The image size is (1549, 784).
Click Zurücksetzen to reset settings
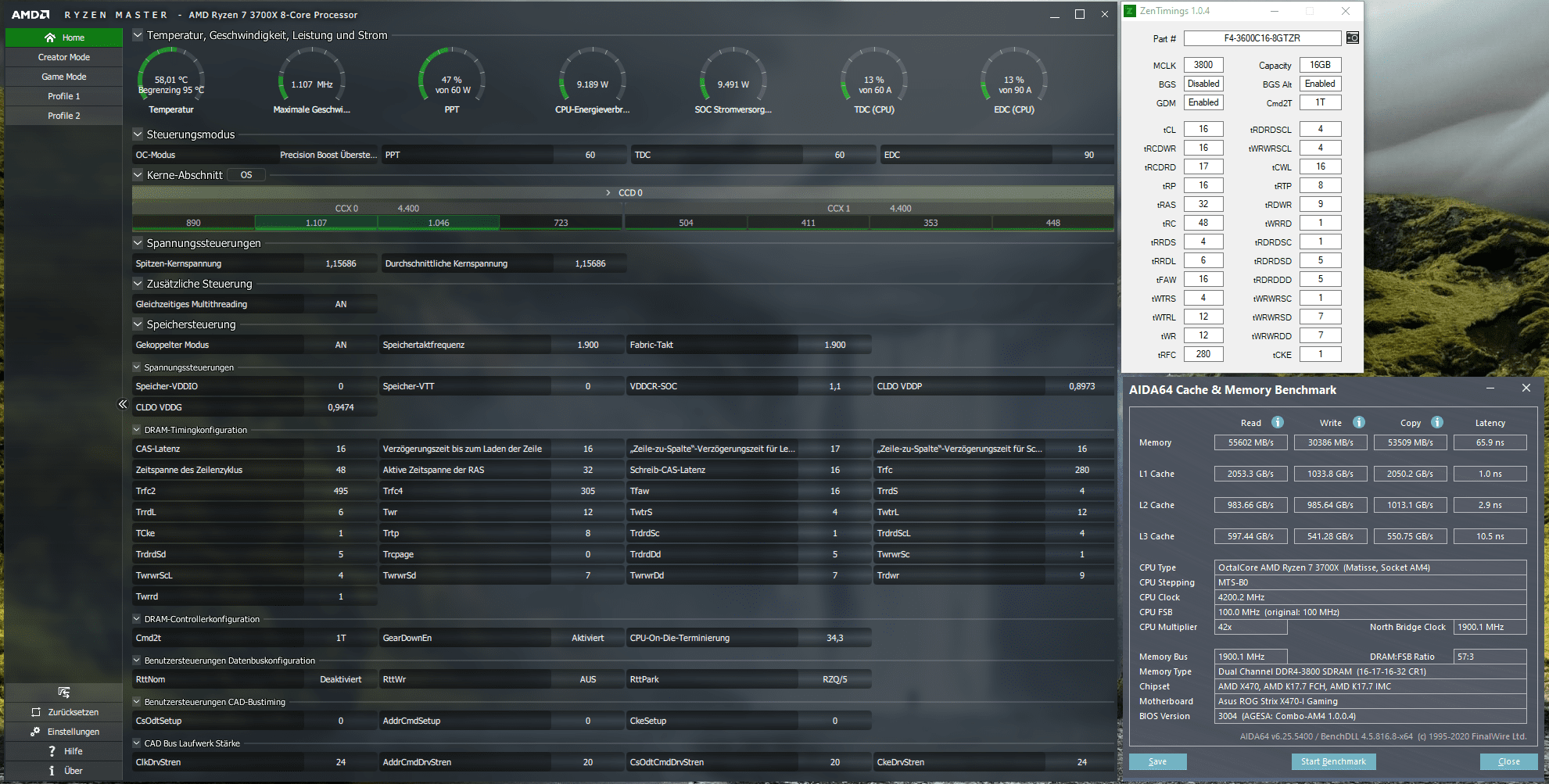point(64,712)
